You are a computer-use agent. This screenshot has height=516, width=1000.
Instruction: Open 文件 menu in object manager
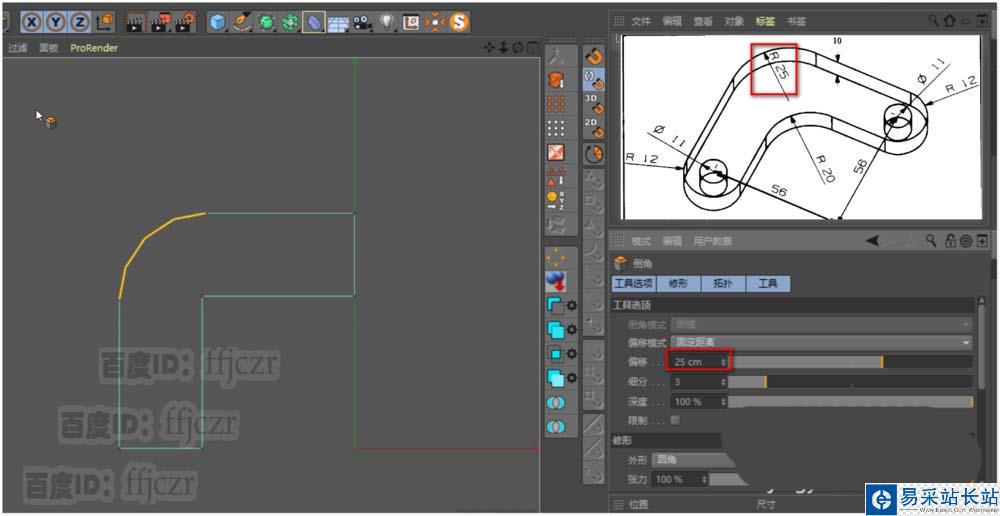[641, 21]
